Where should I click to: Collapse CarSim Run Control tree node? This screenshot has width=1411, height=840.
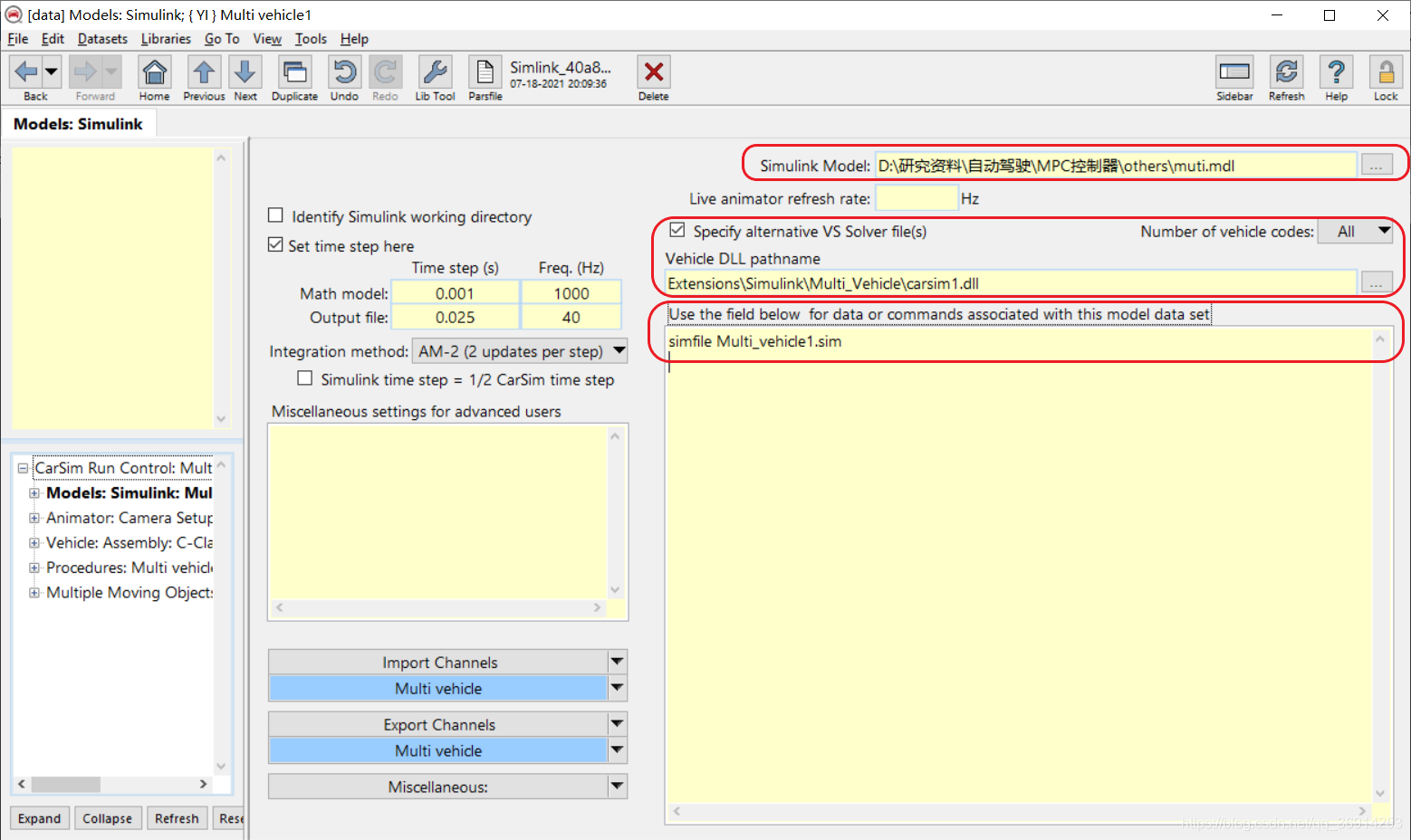point(23,468)
